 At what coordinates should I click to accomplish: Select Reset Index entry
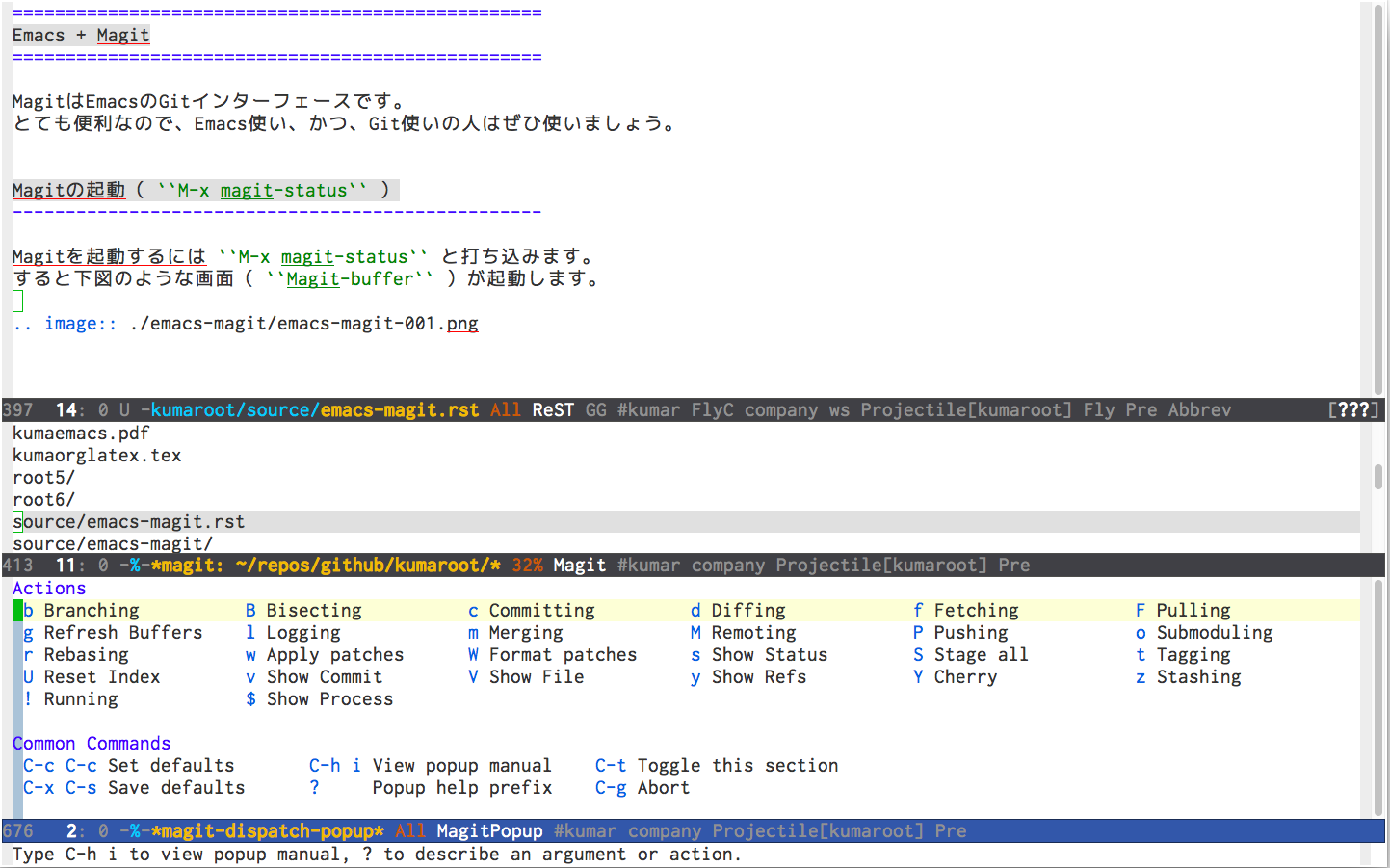pyautogui.click(x=92, y=676)
